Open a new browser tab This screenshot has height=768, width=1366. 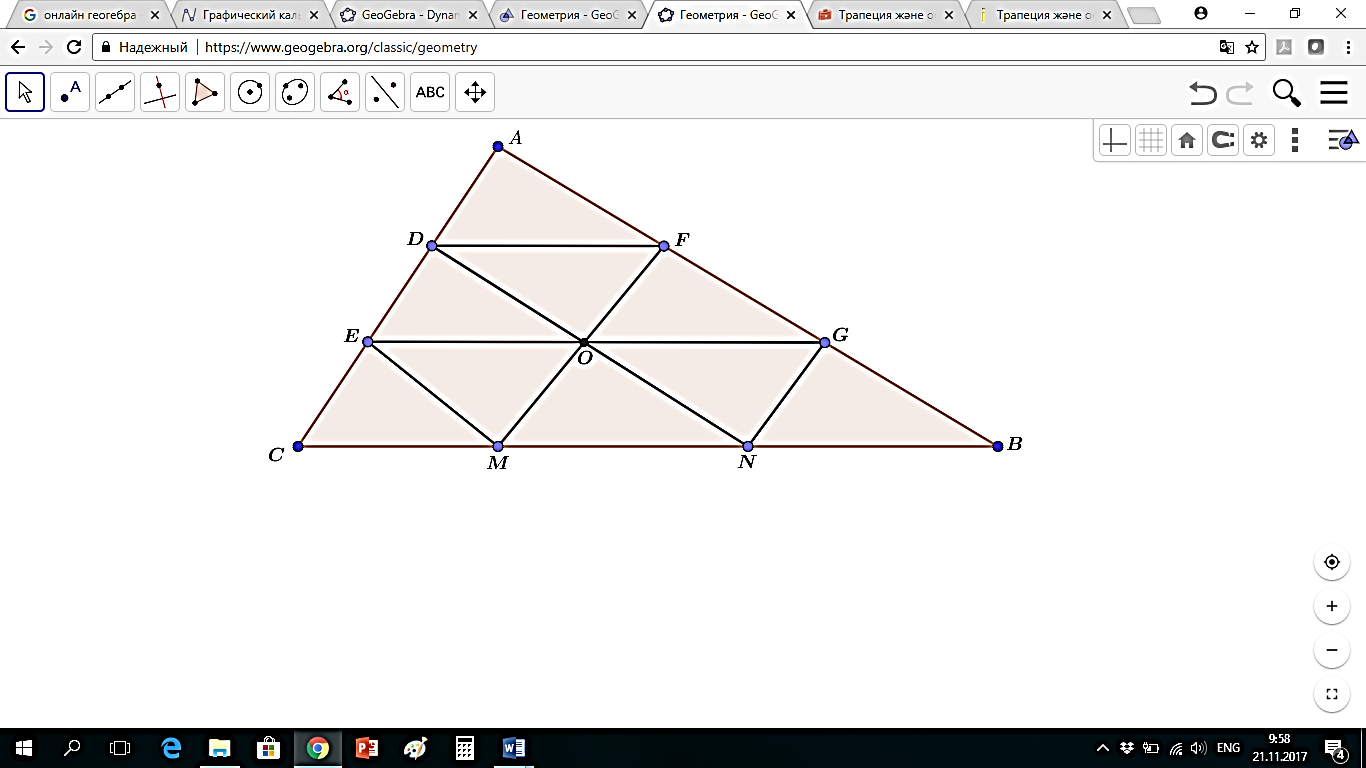(x=1144, y=16)
